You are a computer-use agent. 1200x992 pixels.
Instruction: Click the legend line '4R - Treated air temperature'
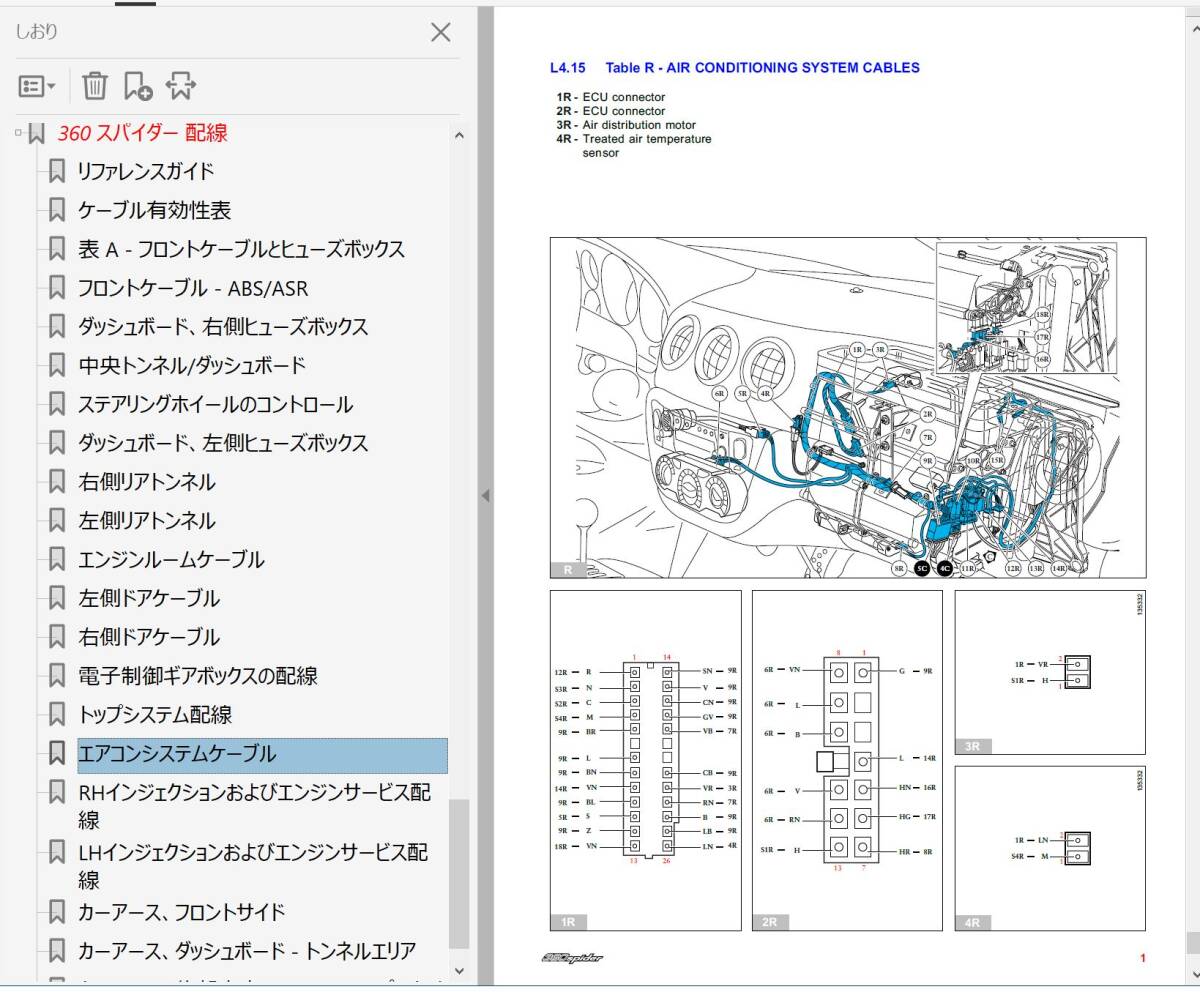634,139
